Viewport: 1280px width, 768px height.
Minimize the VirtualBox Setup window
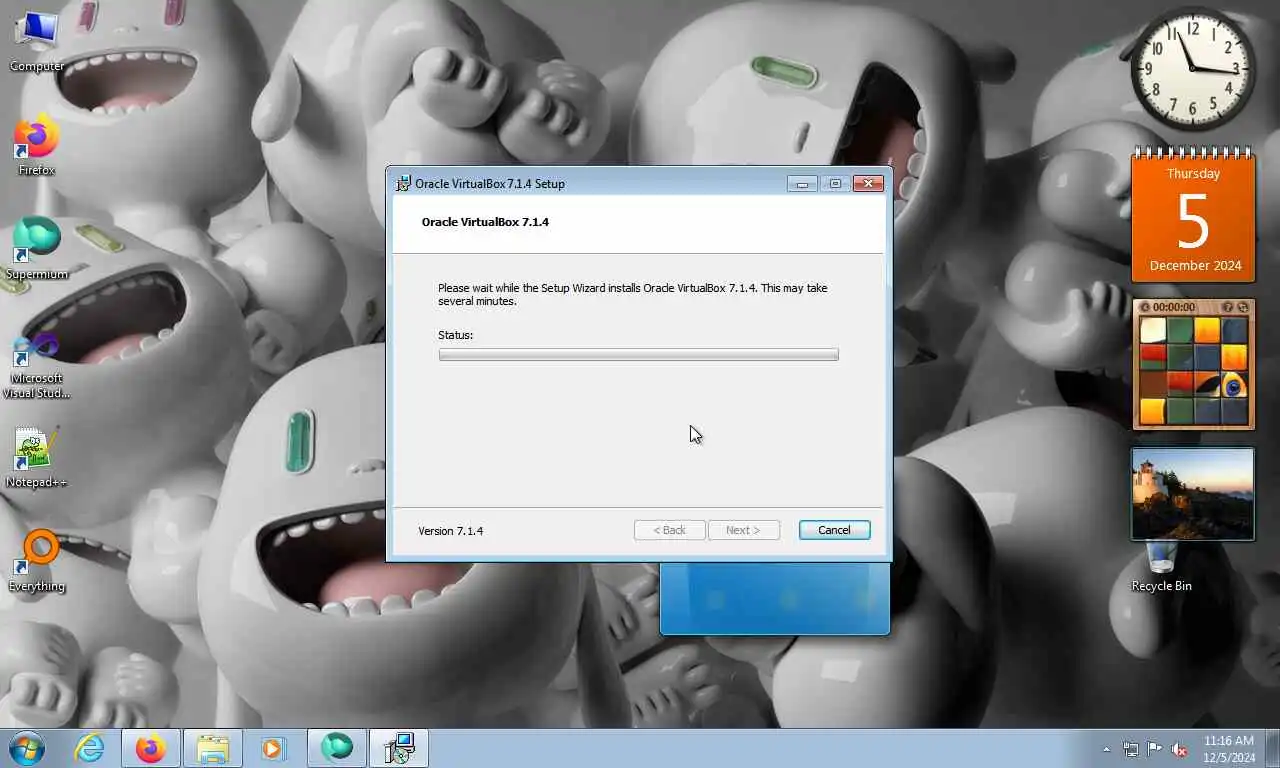tap(802, 184)
